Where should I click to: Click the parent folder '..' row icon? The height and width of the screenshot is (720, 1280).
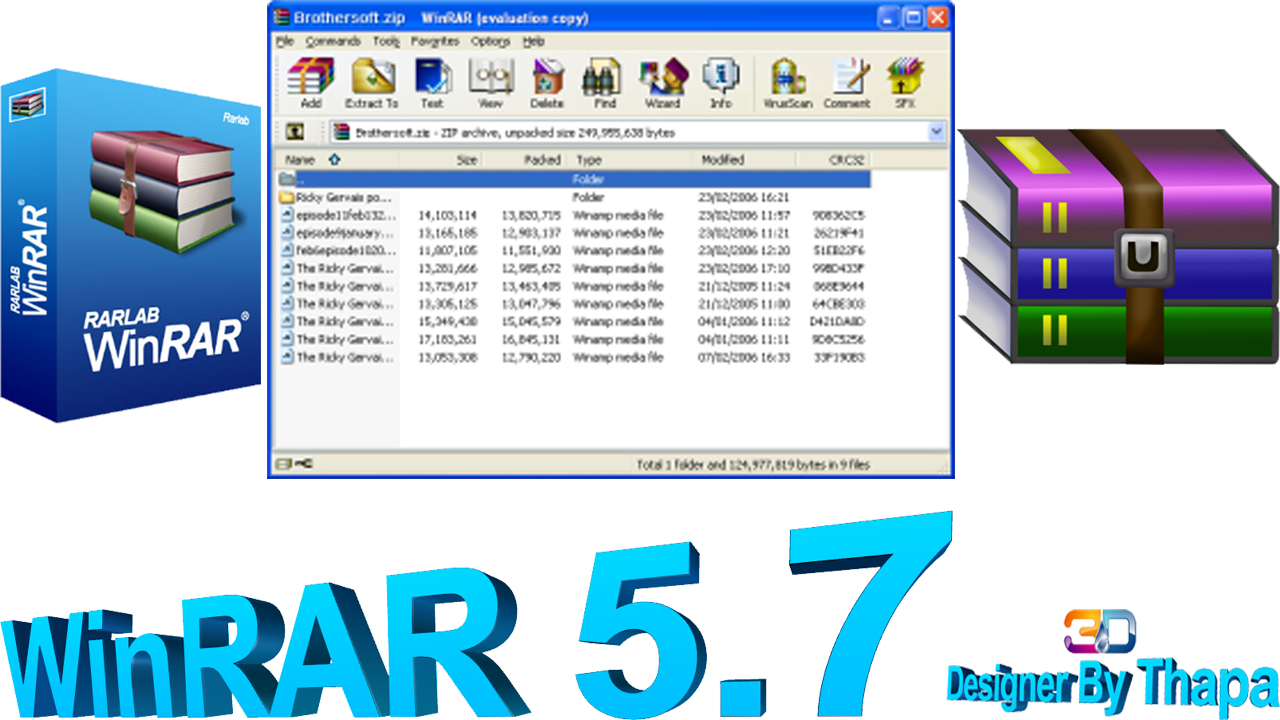[287, 179]
